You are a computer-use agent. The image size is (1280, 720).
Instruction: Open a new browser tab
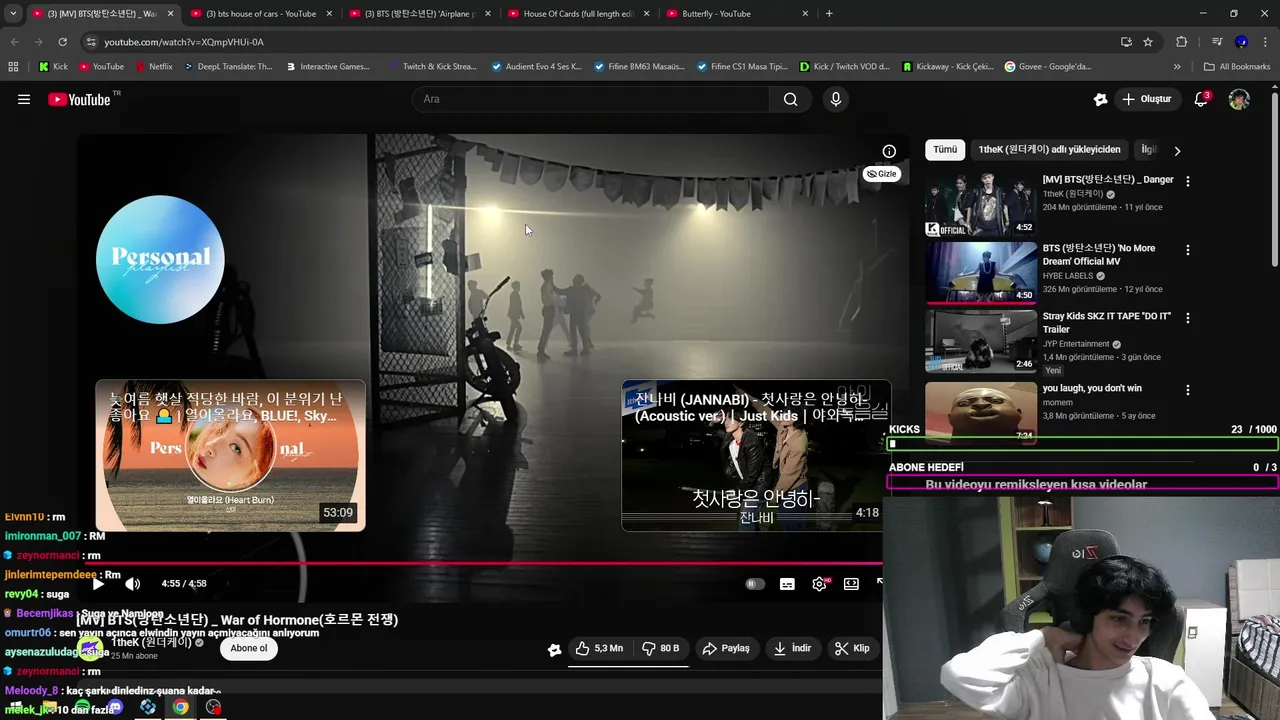(x=829, y=14)
